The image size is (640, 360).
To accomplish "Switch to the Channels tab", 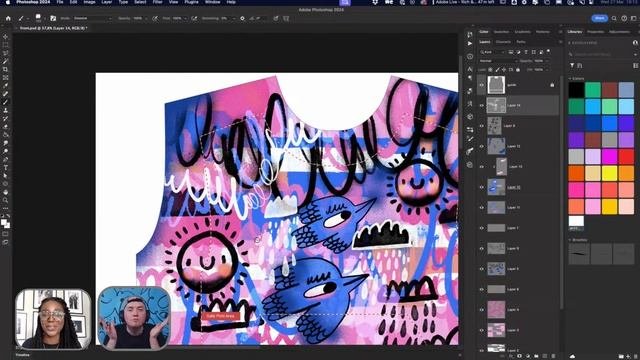I will coord(503,42).
